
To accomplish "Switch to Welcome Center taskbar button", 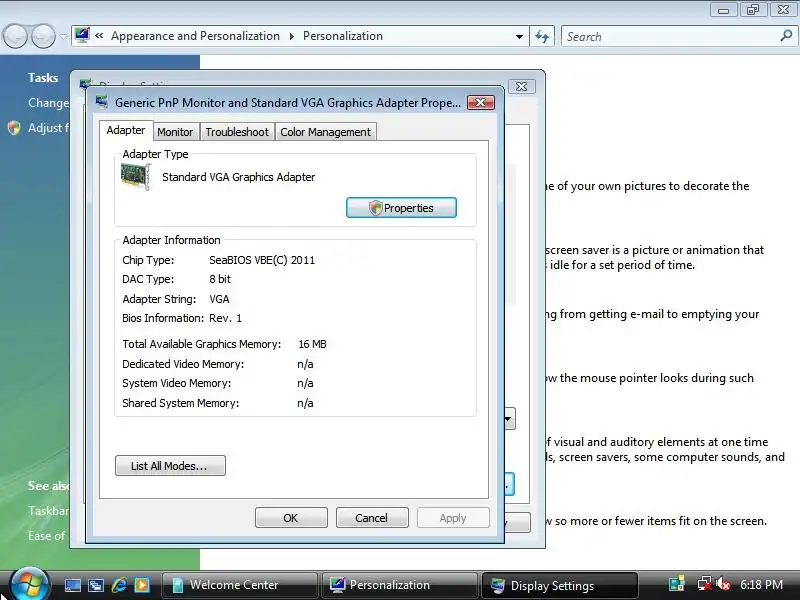I will coord(239,585).
